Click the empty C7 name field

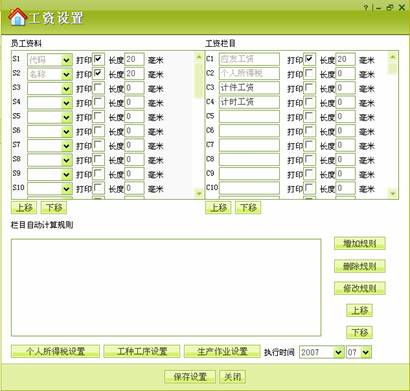(249, 145)
